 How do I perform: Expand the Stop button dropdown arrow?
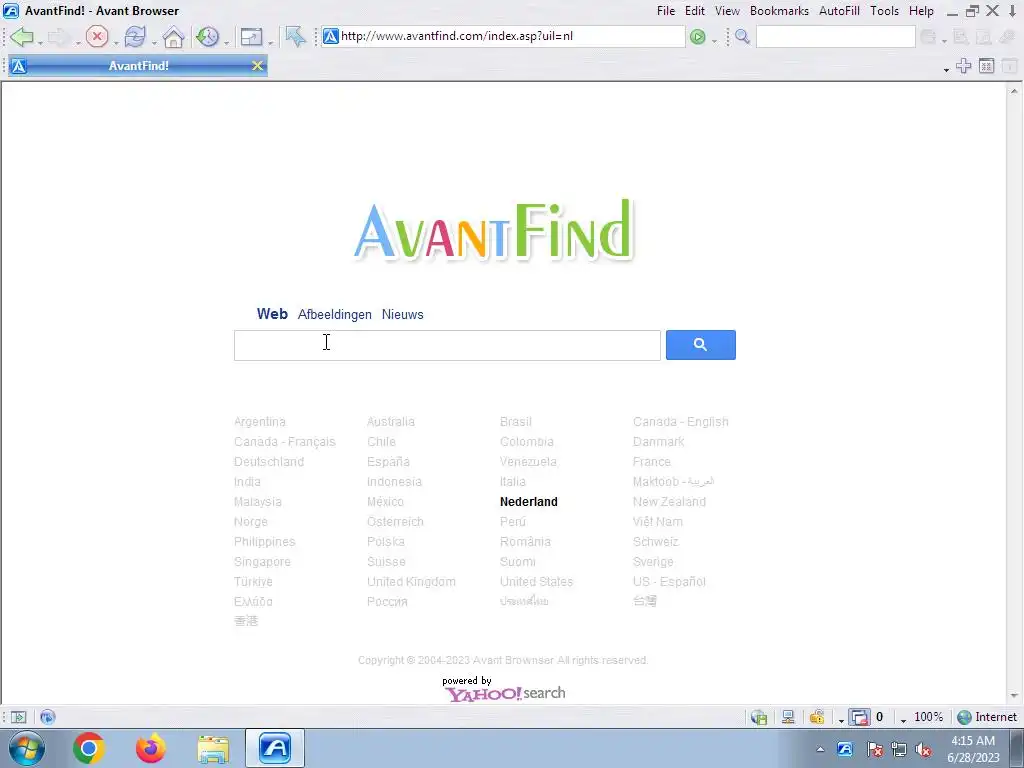click(x=115, y=42)
